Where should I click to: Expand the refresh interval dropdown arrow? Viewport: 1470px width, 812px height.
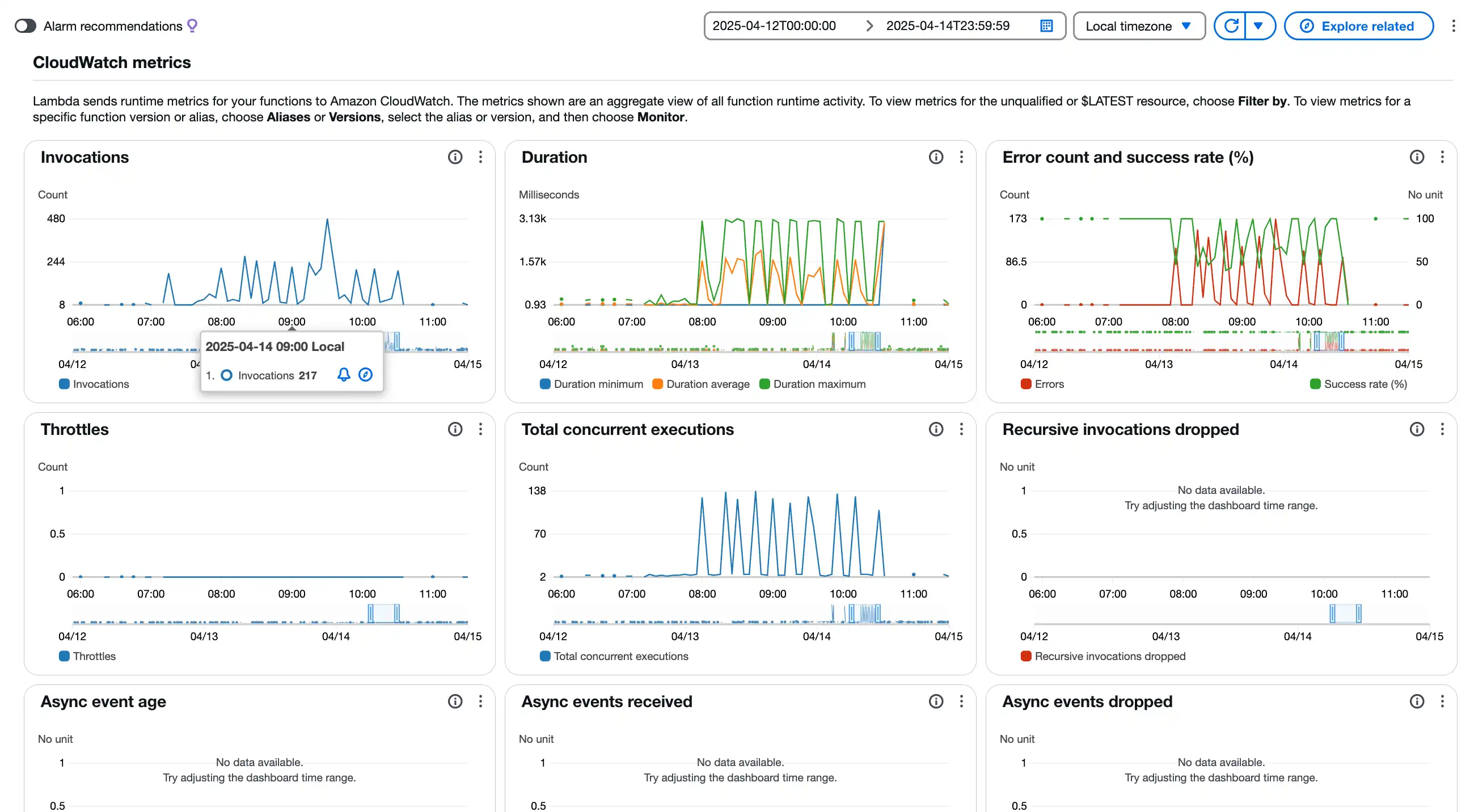pyautogui.click(x=1260, y=26)
